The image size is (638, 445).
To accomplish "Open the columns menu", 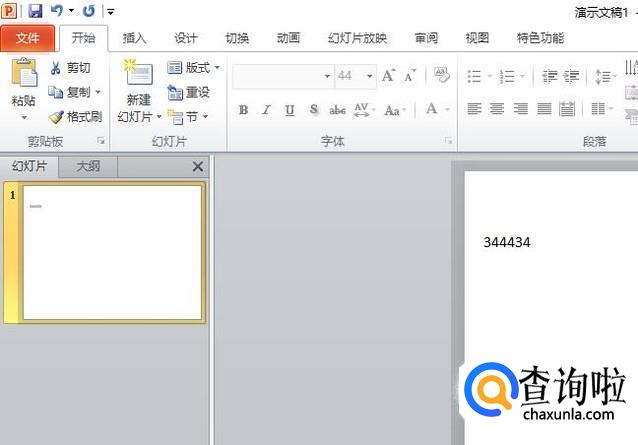I will click(601, 109).
